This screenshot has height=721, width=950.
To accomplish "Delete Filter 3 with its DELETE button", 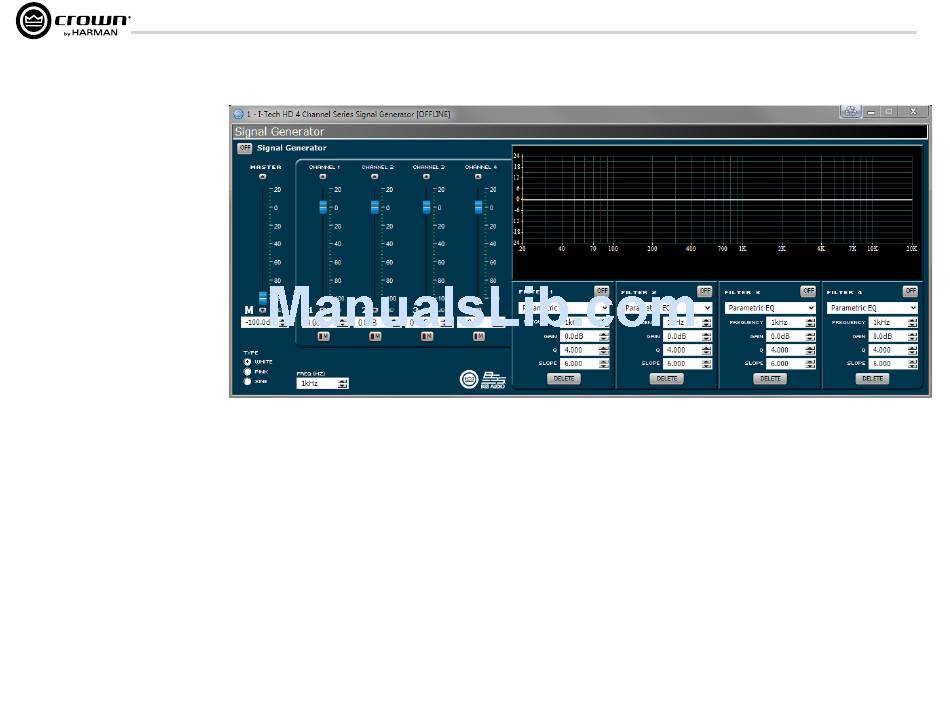I will [770, 379].
